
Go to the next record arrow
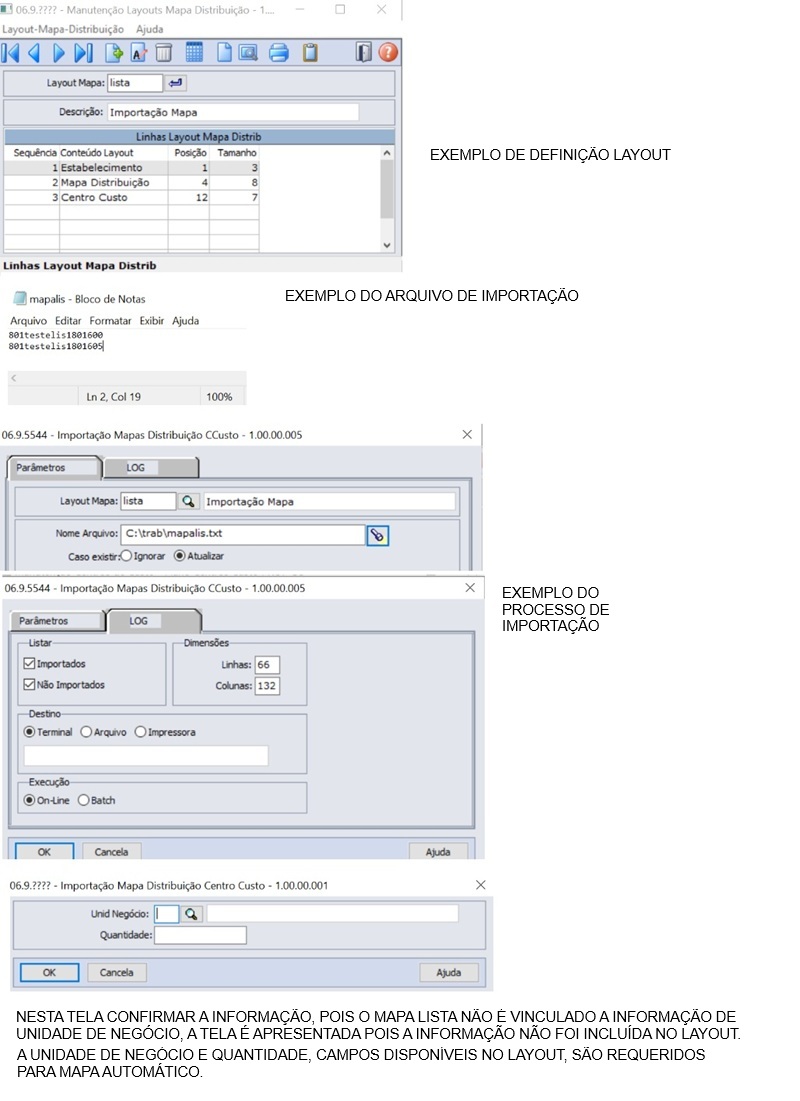tap(59, 53)
